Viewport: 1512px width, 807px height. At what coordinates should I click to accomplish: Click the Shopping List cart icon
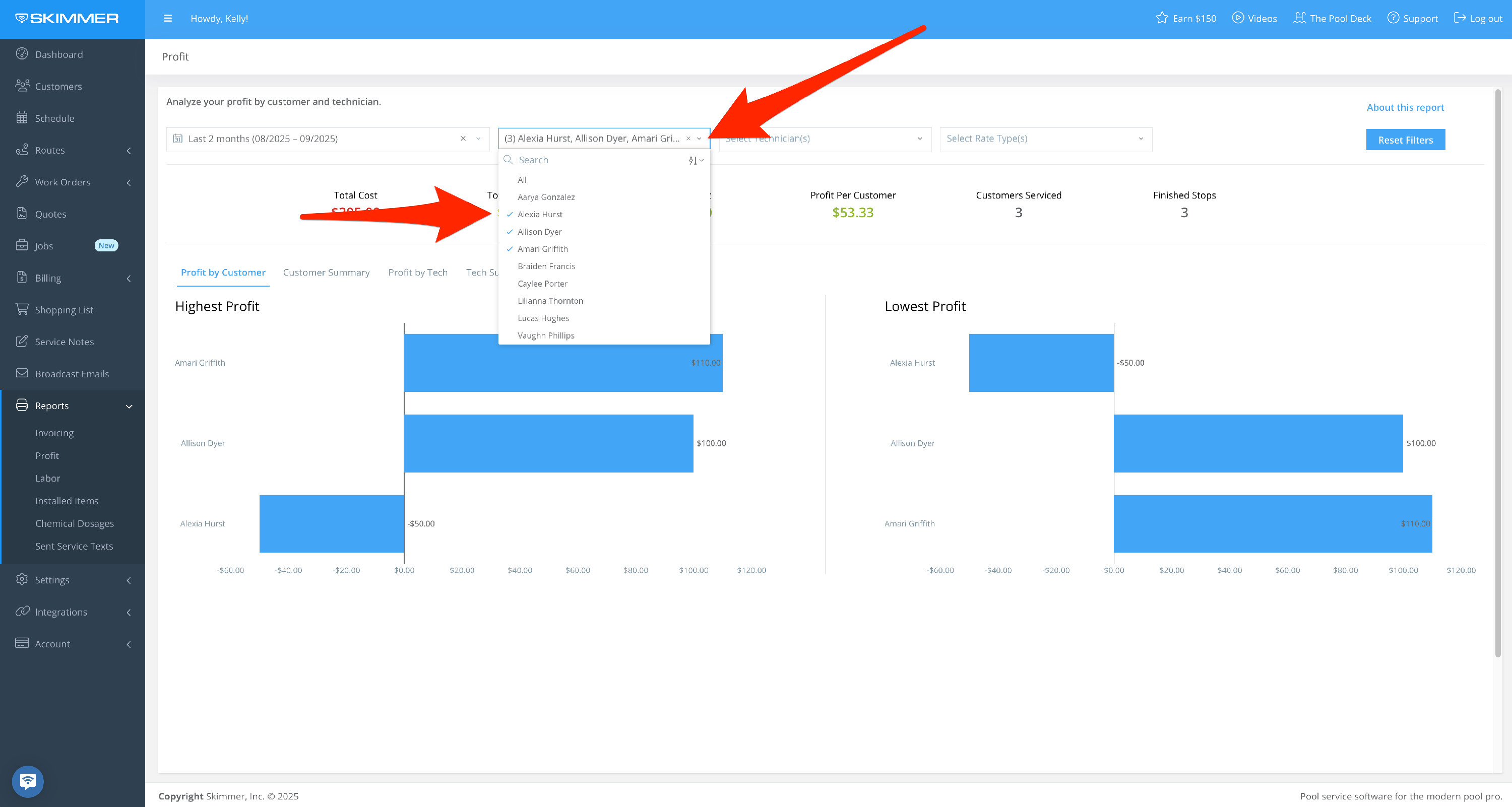pos(22,309)
